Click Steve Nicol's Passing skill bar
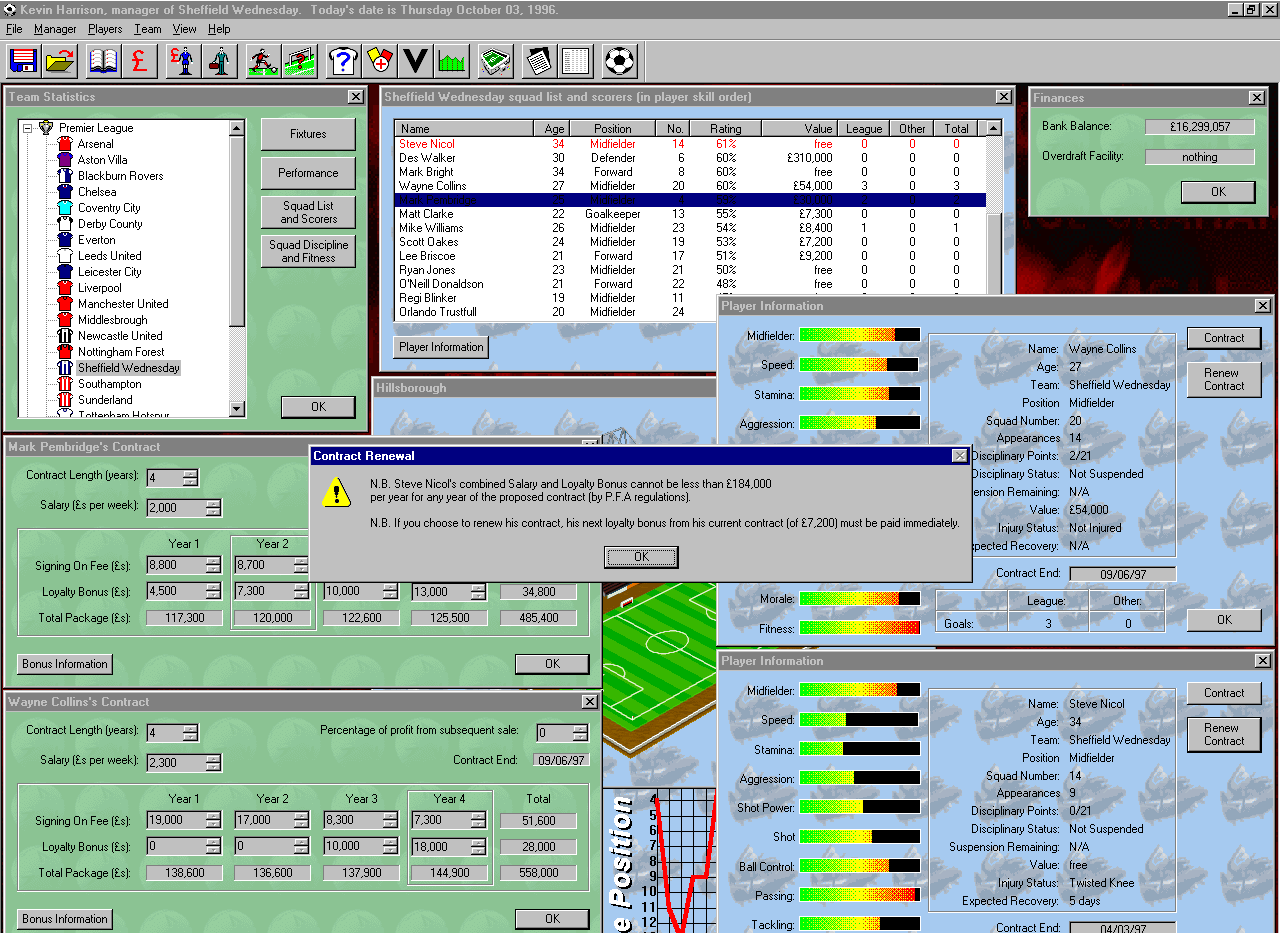1280x933 pixels. pyautogui.click(x=860, y=895)
